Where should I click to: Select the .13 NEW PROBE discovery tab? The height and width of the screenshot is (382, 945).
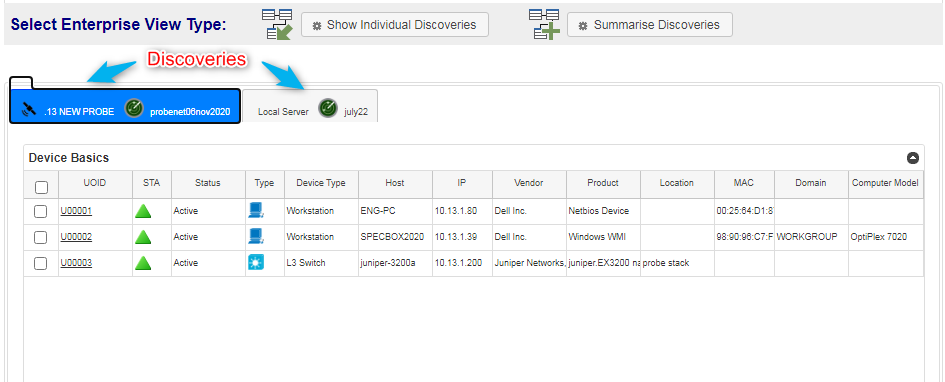pos(125,106)
